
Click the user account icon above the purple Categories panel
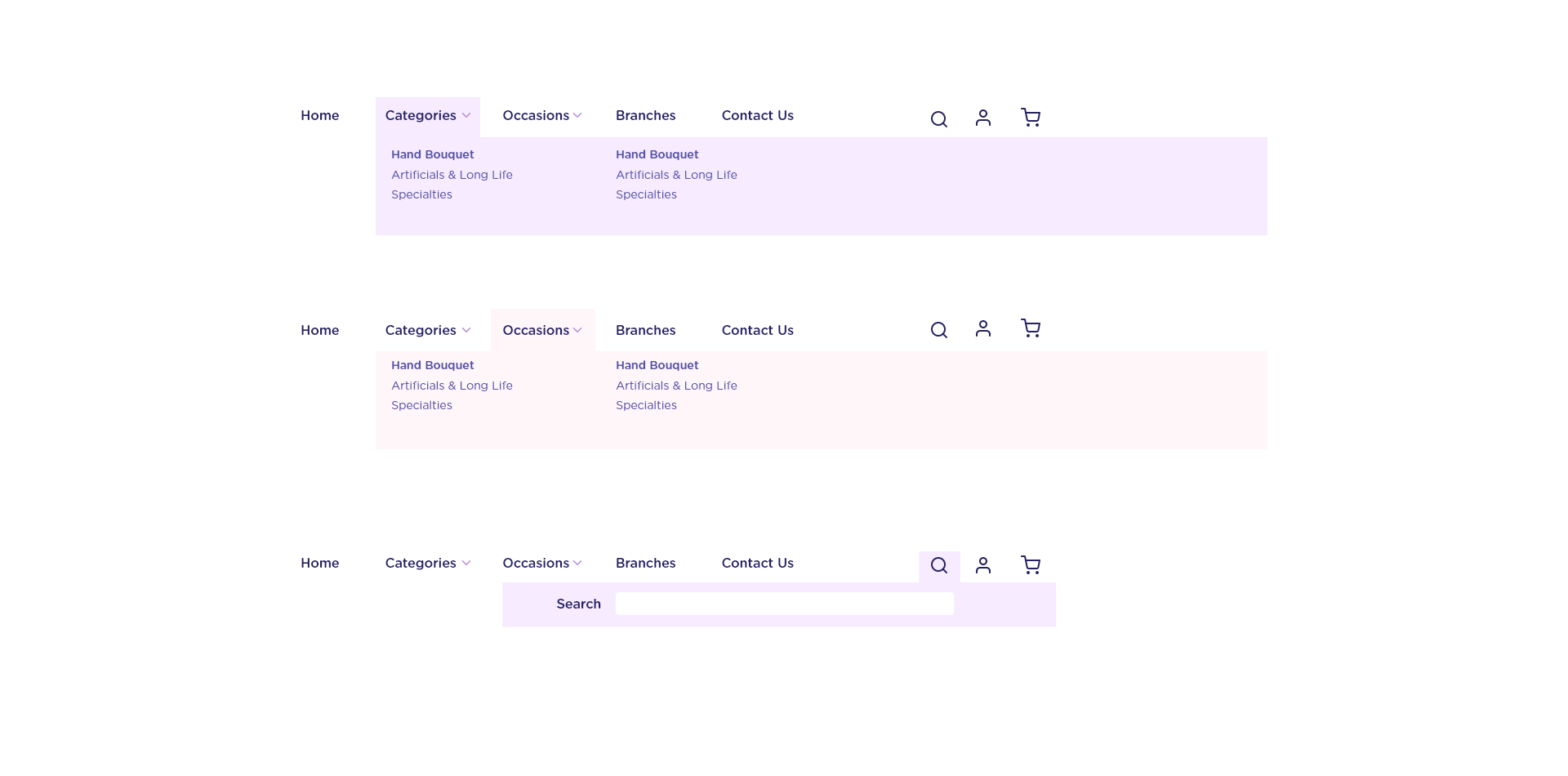[982, 118]
